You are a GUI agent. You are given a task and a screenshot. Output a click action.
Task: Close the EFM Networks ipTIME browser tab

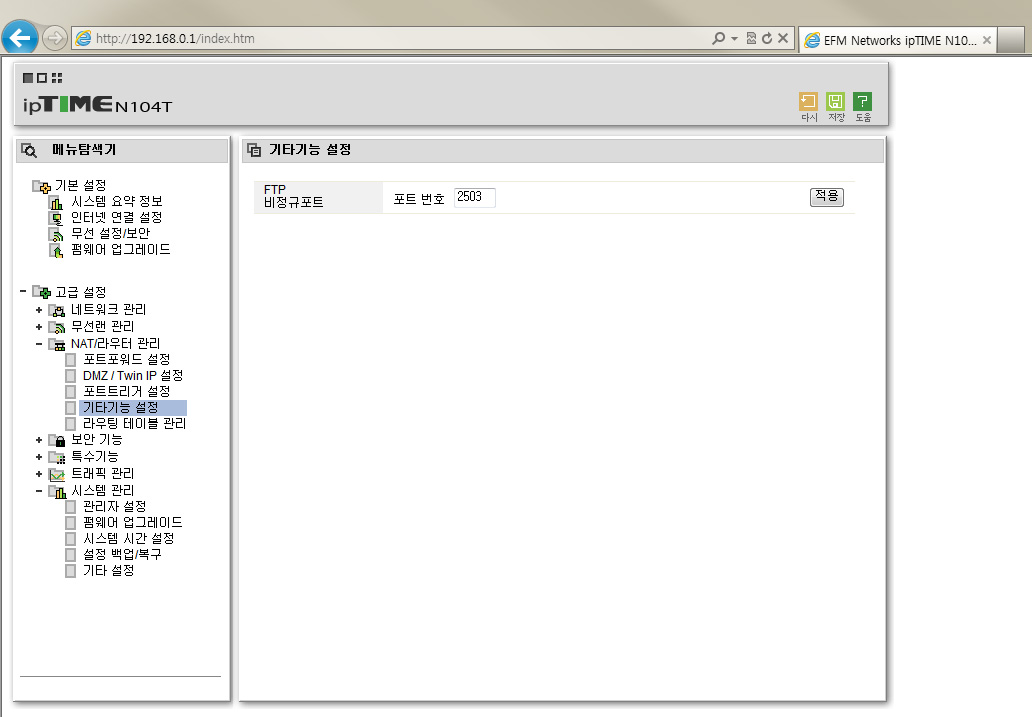click(x=987, y=40)
